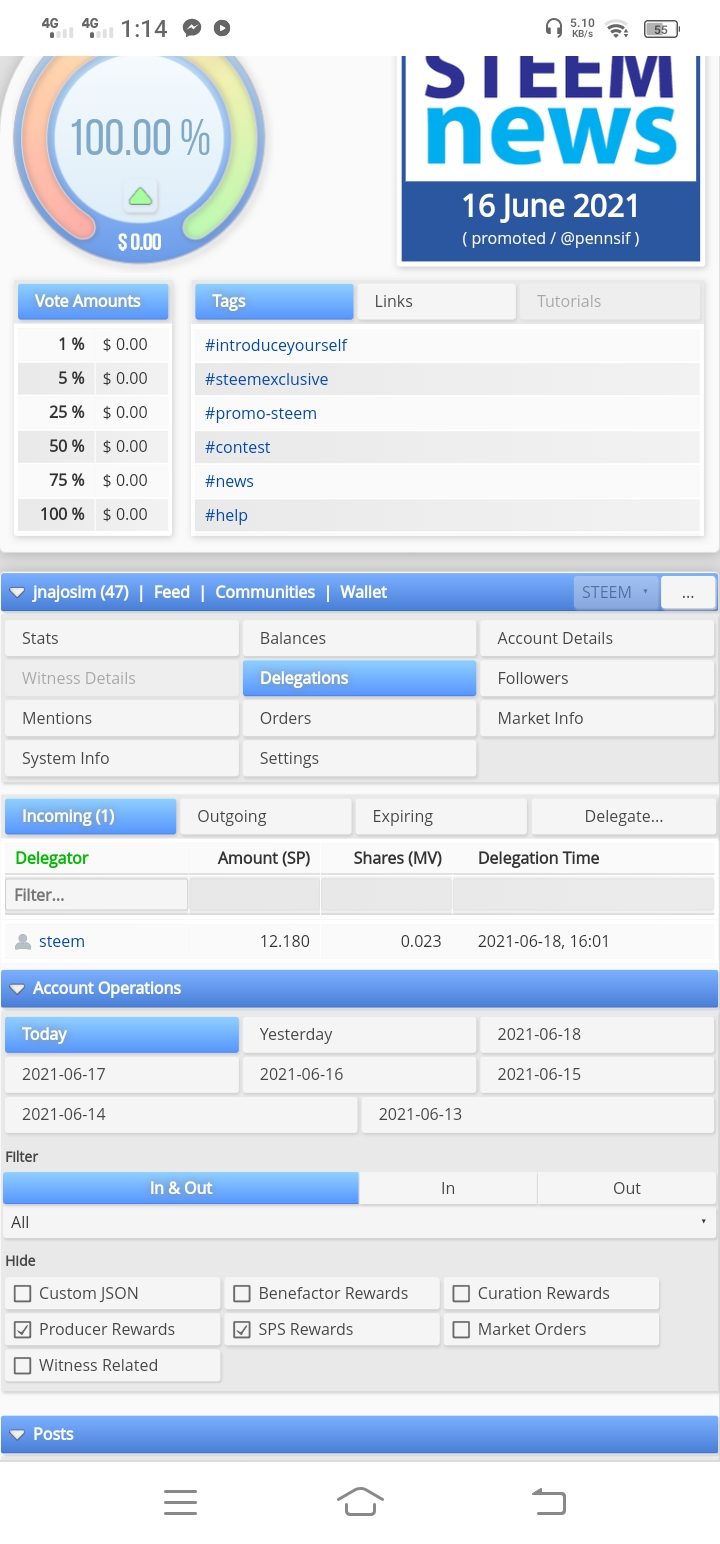Open the Wallet link in account bar
This screenshot has height=1544, width=720.
[x=364, y=592]
